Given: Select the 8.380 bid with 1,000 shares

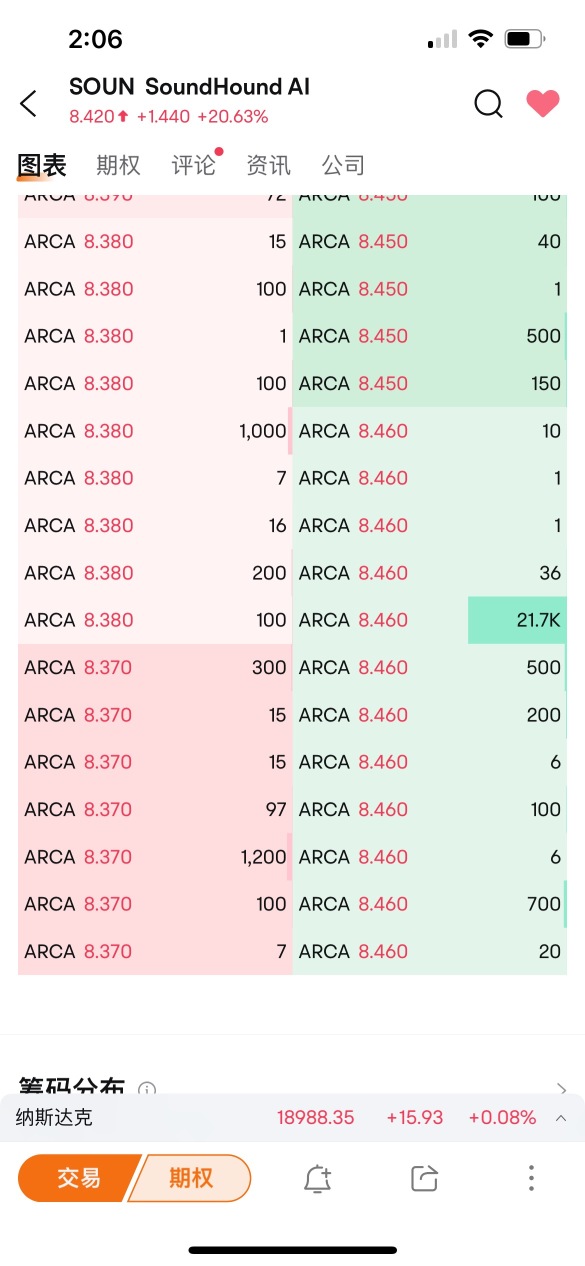Looking at the screenshot, I should [x=155, y=431].
